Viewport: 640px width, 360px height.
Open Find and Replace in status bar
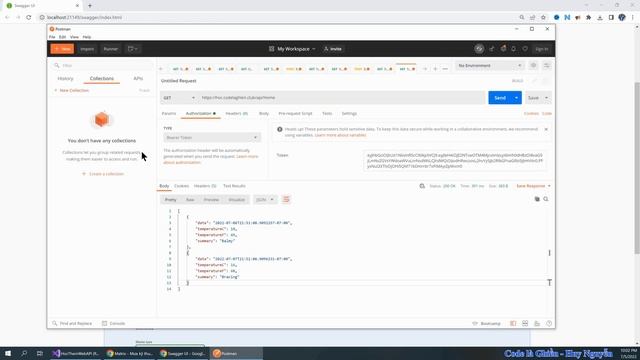72,323
